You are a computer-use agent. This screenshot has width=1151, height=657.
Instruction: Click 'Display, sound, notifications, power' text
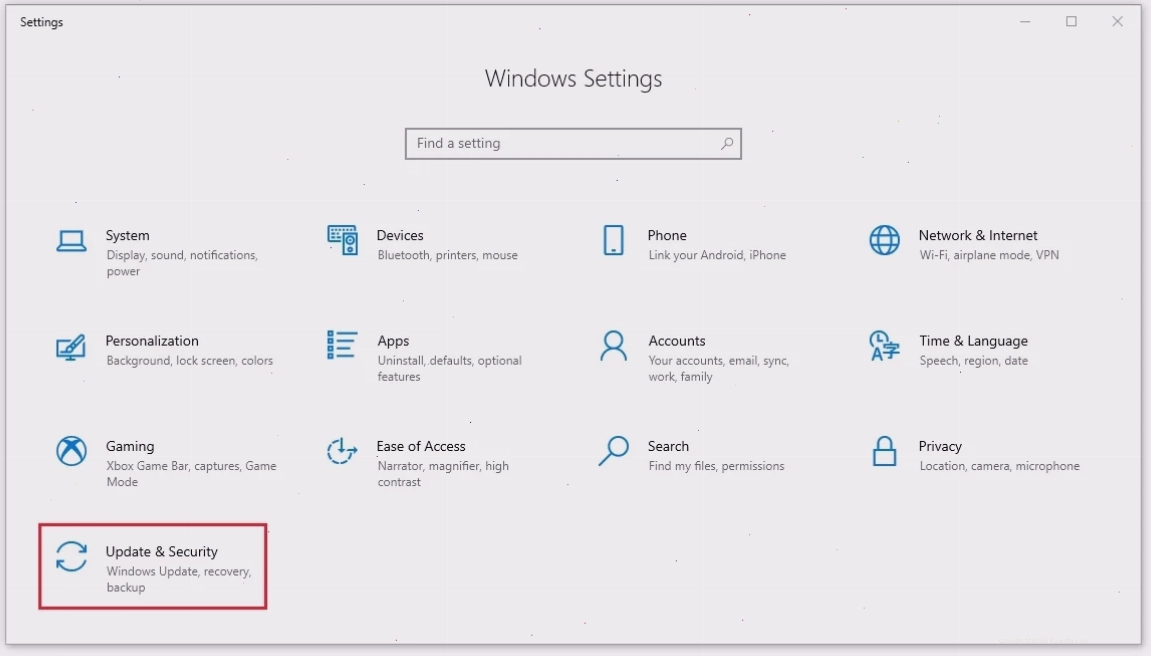tap(182, 264)
